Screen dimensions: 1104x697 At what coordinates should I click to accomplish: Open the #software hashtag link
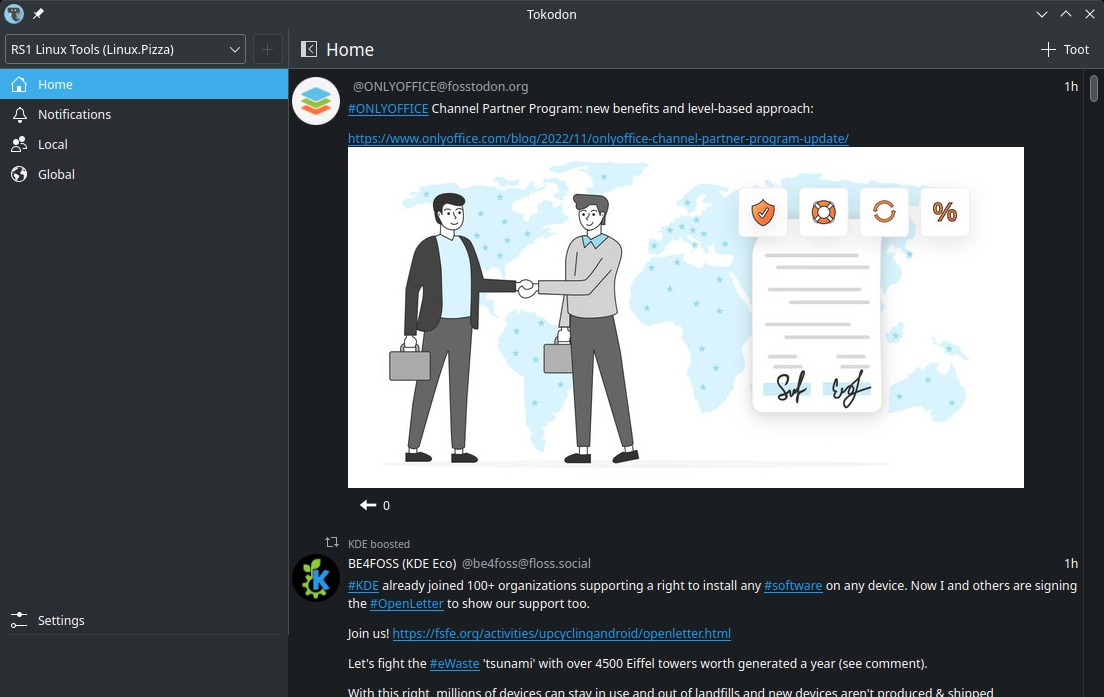793,586
